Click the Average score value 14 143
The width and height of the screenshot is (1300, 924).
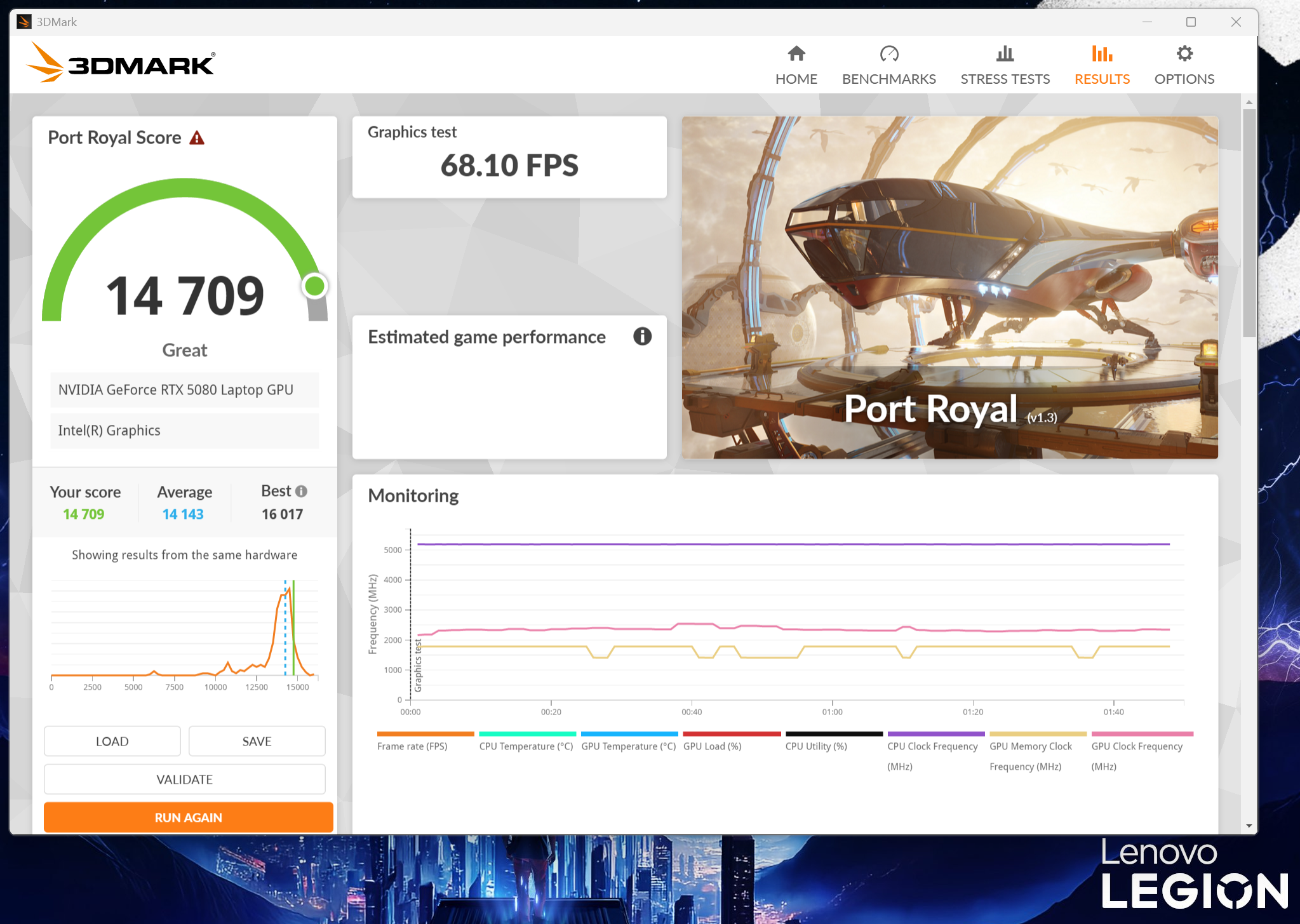(183, 514)
